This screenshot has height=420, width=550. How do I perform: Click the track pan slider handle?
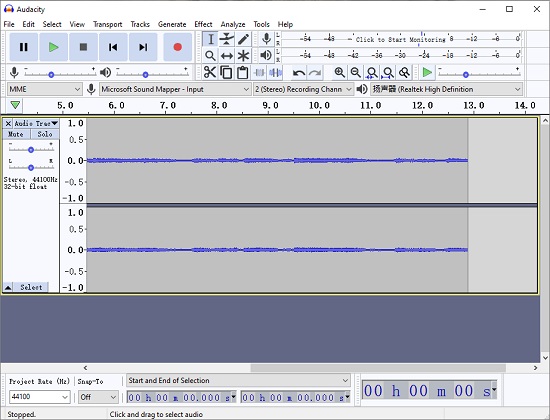tap(31, 168)
